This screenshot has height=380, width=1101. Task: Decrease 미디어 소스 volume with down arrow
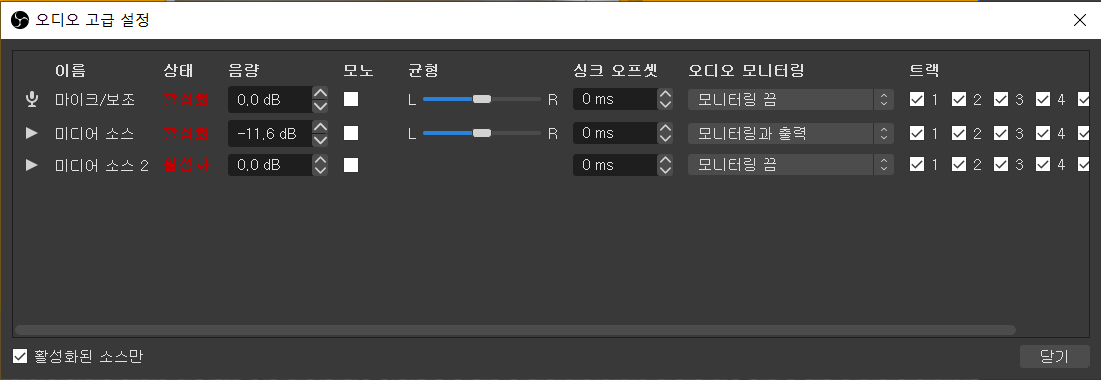[x=320, y=139]
